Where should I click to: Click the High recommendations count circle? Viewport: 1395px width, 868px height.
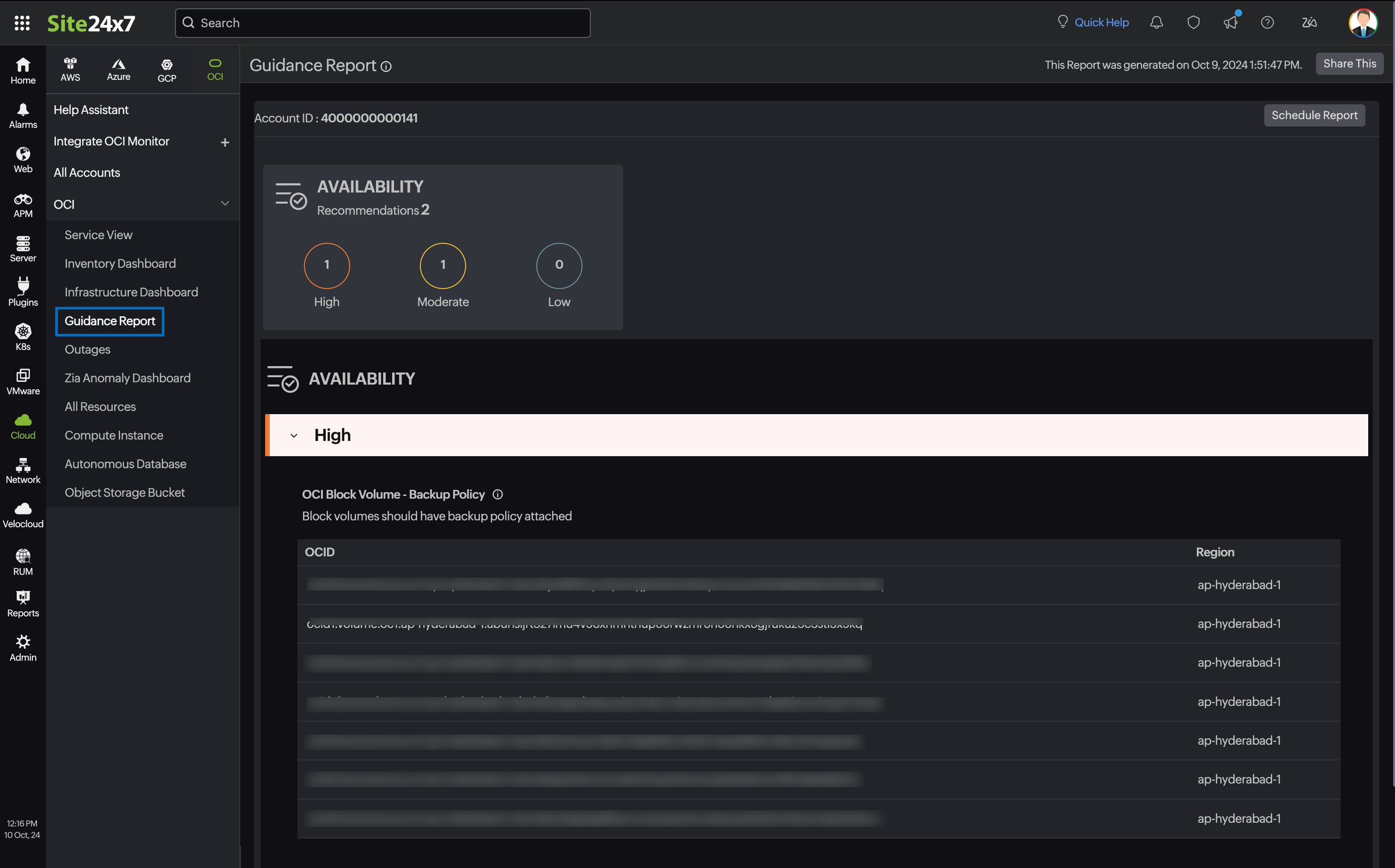tap(327, 265)
